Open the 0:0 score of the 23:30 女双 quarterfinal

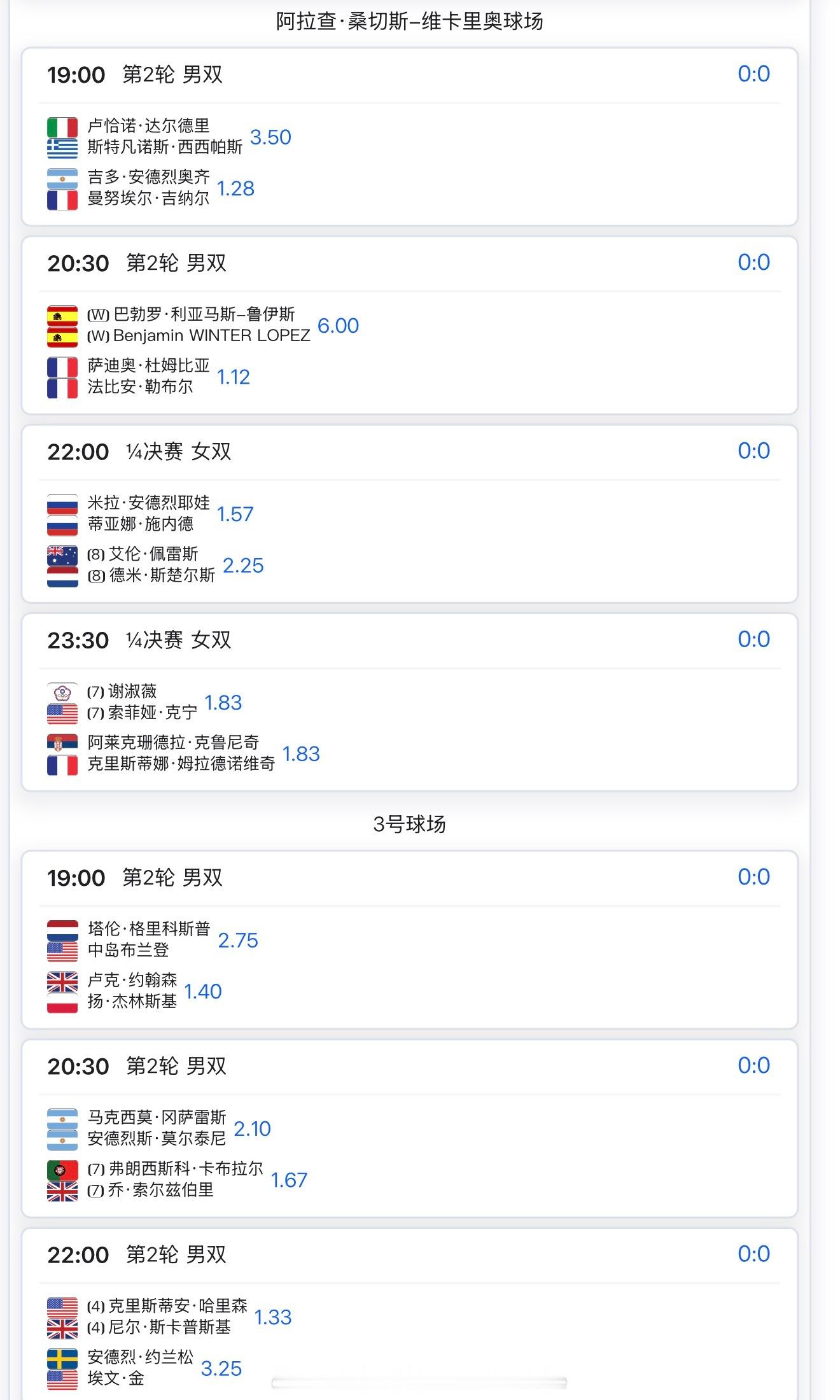(753, 640)
